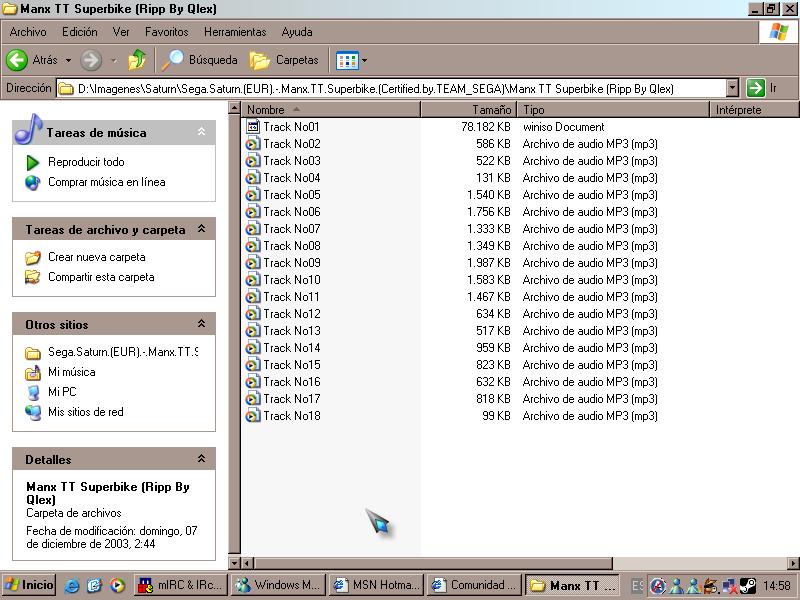
Task: Go to the Sega.Saturn.(EUR) parent folder link
Action: pyautogui.click(x=123, y=352)
